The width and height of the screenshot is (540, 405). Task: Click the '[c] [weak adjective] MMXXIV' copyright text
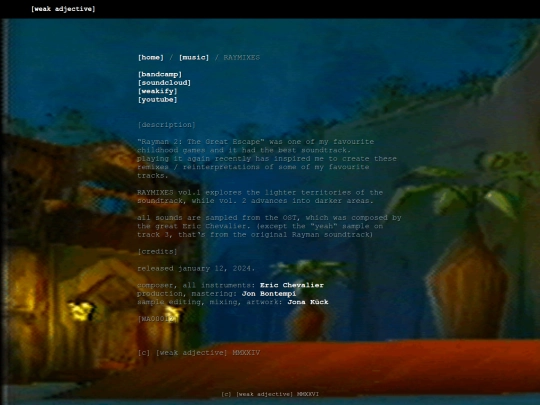click(x=199, y=353)
